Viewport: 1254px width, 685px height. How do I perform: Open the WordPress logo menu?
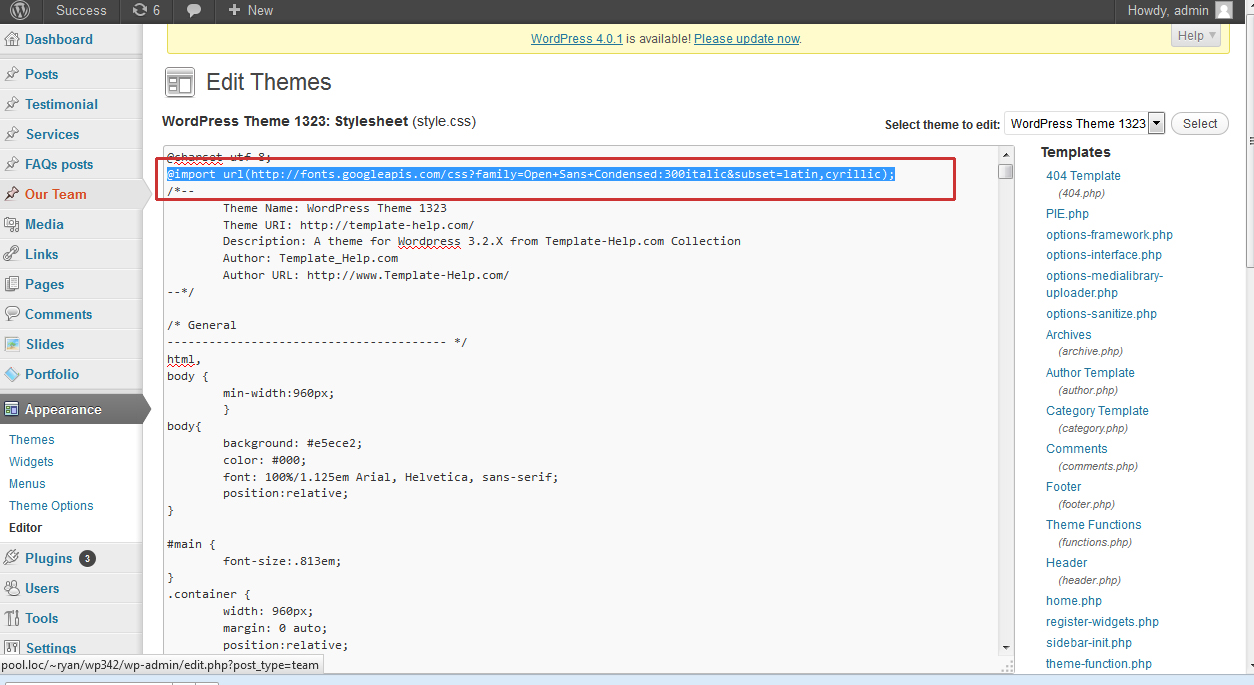(x=20, y=11)
